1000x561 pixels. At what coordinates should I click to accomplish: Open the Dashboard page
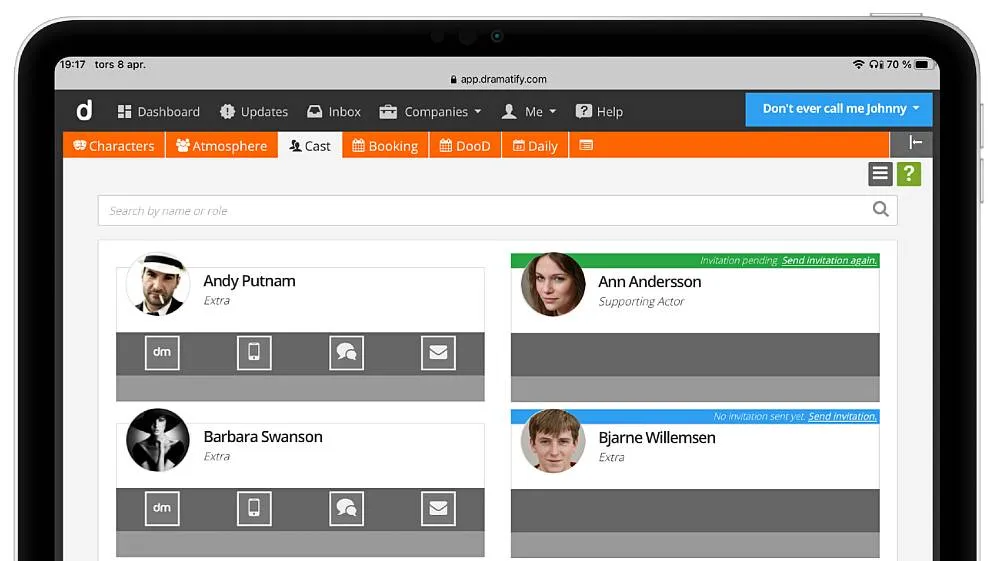pos(159,112)
